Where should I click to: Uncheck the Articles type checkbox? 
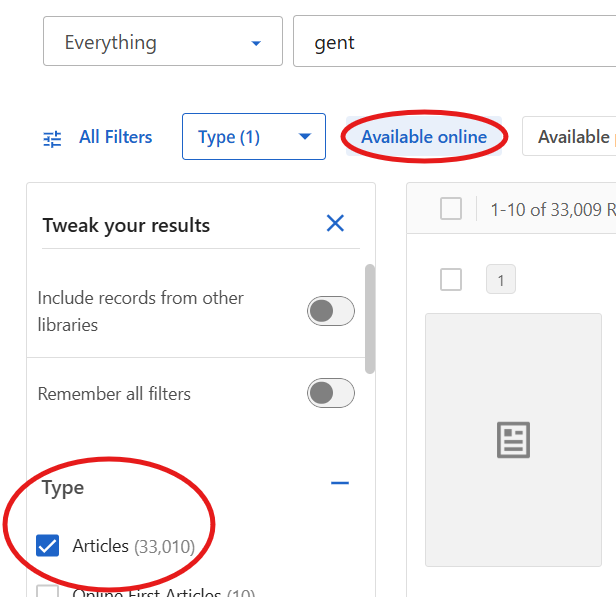pyautogui.click(x=48, y=545)
